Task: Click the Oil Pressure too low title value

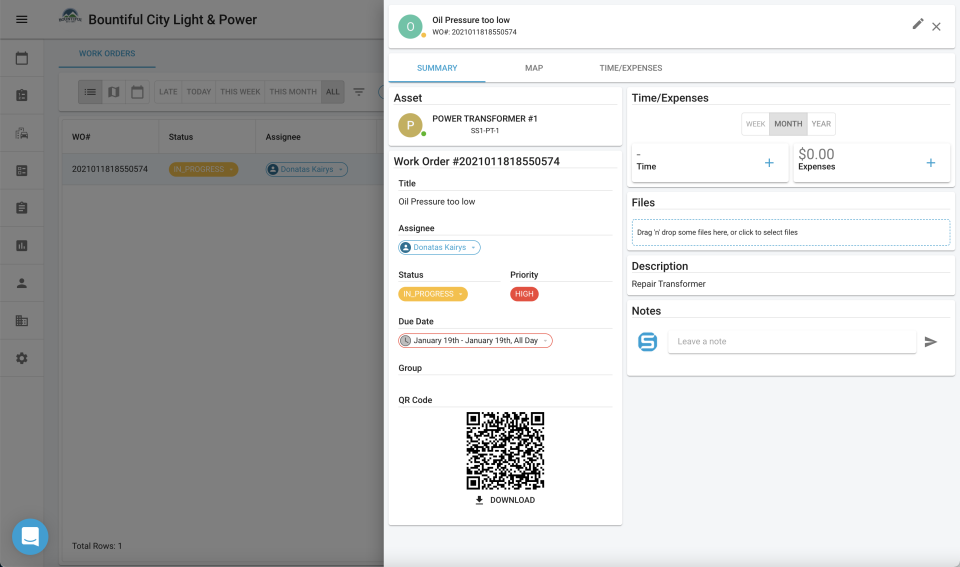Action: click(x=437, y=201)
